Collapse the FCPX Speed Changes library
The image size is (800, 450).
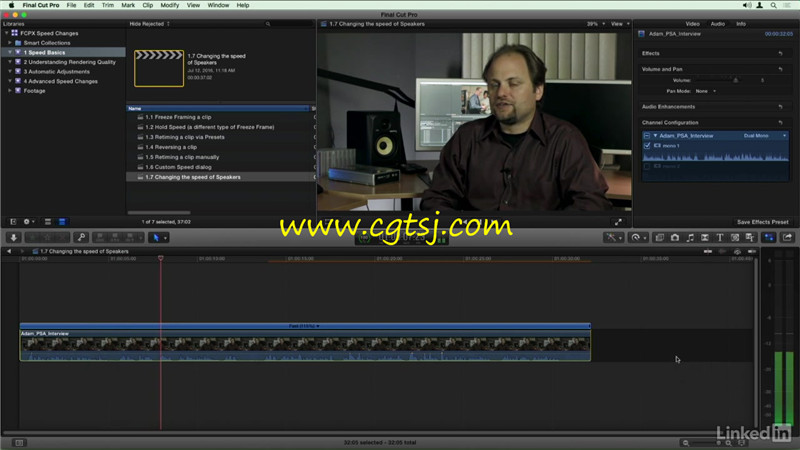(x=7, y=33)
